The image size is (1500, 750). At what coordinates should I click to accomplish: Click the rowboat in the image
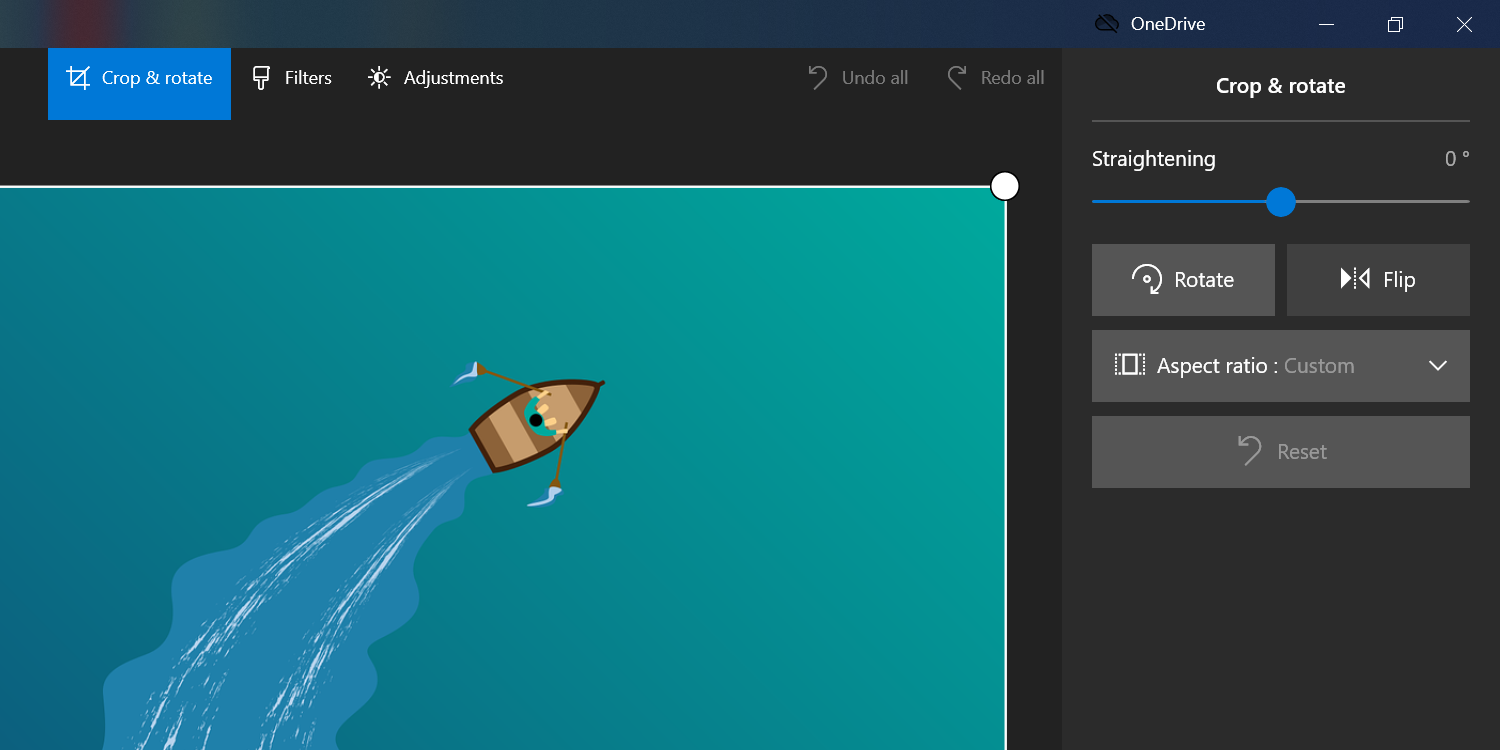[x=536, y=422]
